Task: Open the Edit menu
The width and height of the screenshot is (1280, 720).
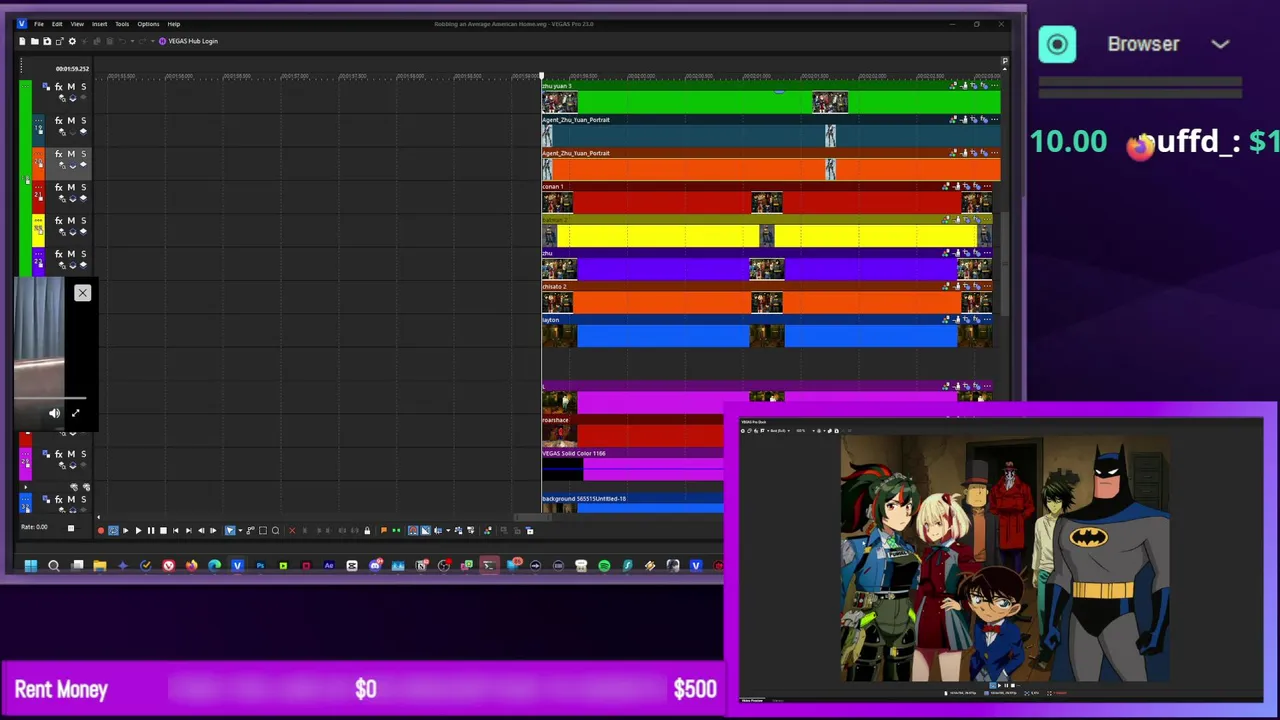Action: tap(57, 24)
